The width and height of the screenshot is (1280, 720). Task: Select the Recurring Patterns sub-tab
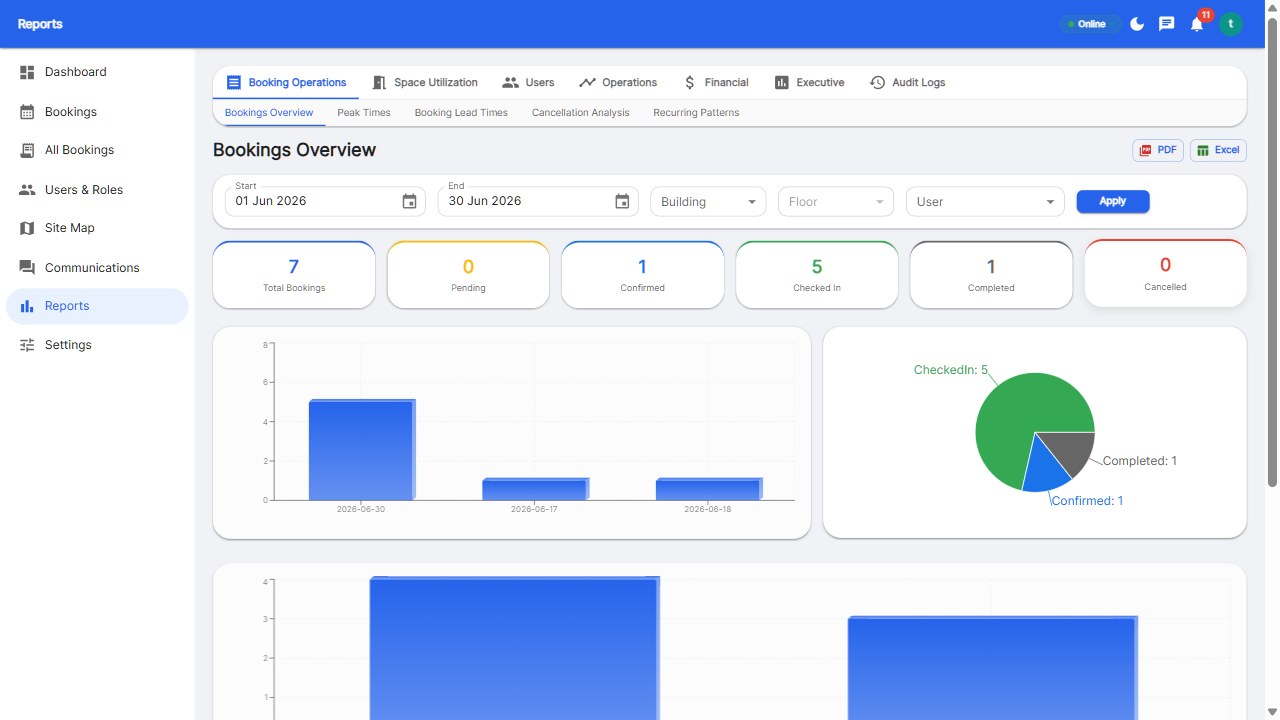pyautogui.click(x=696, y=113)
